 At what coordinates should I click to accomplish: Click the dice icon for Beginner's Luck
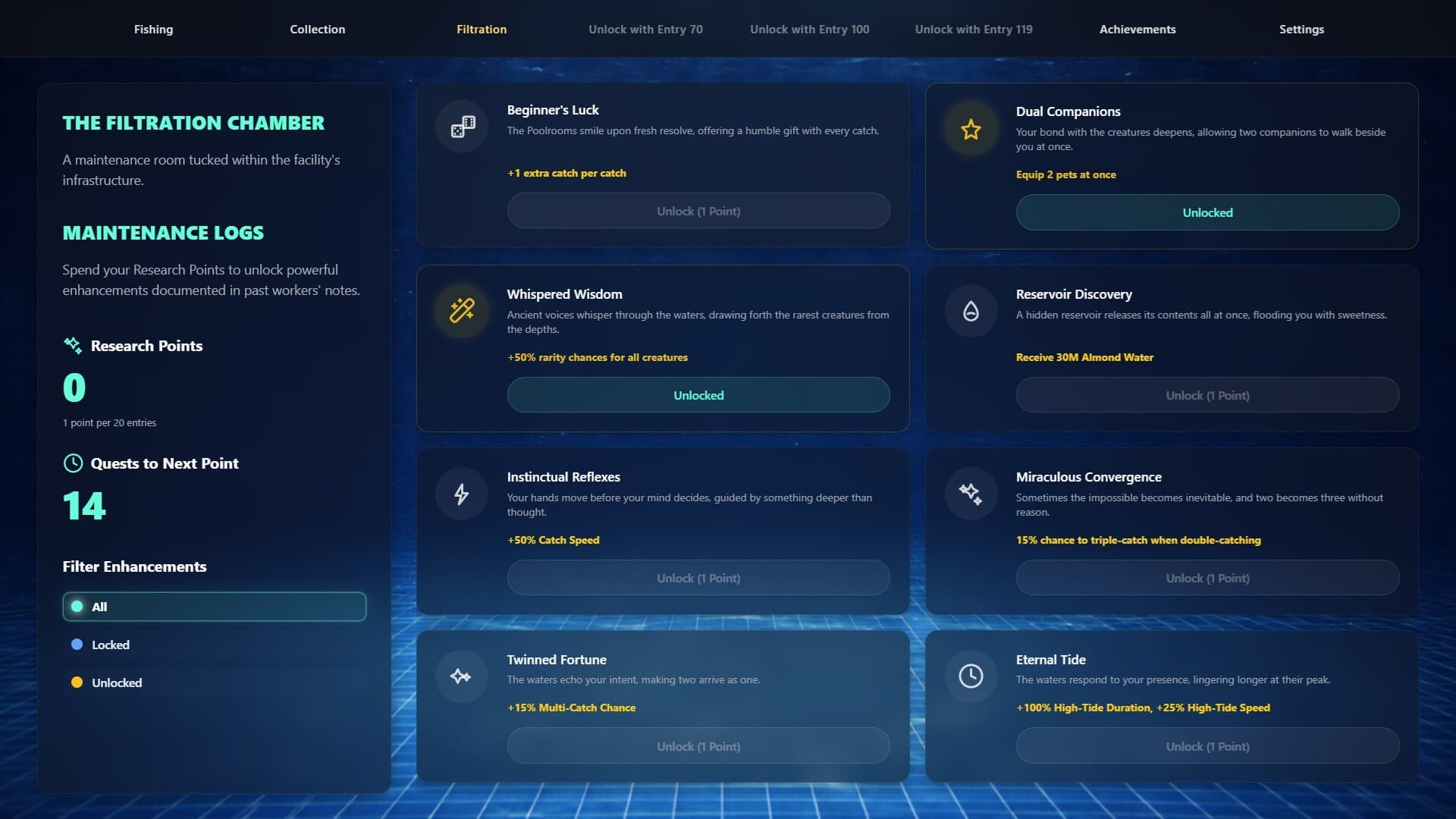[462, 127]
